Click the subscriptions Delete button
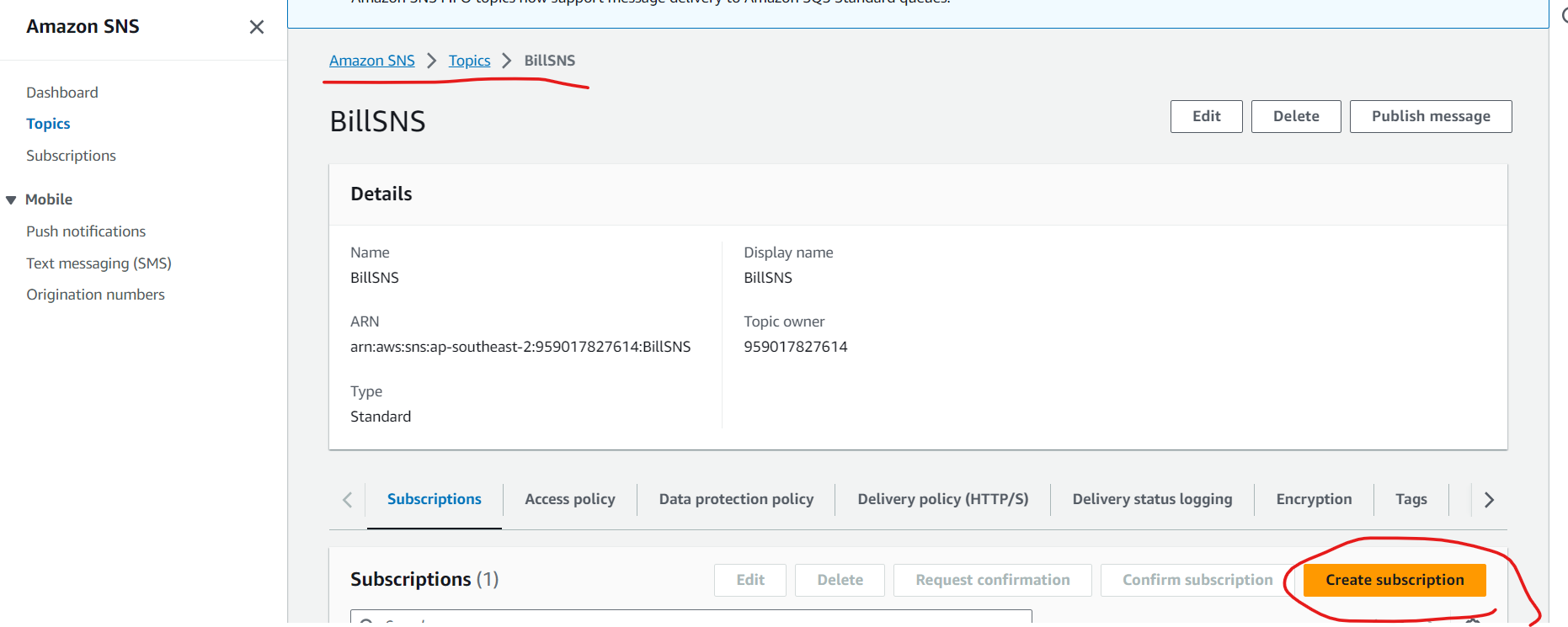Viewport: 1568px width, 627px height. tap(840, 580)
